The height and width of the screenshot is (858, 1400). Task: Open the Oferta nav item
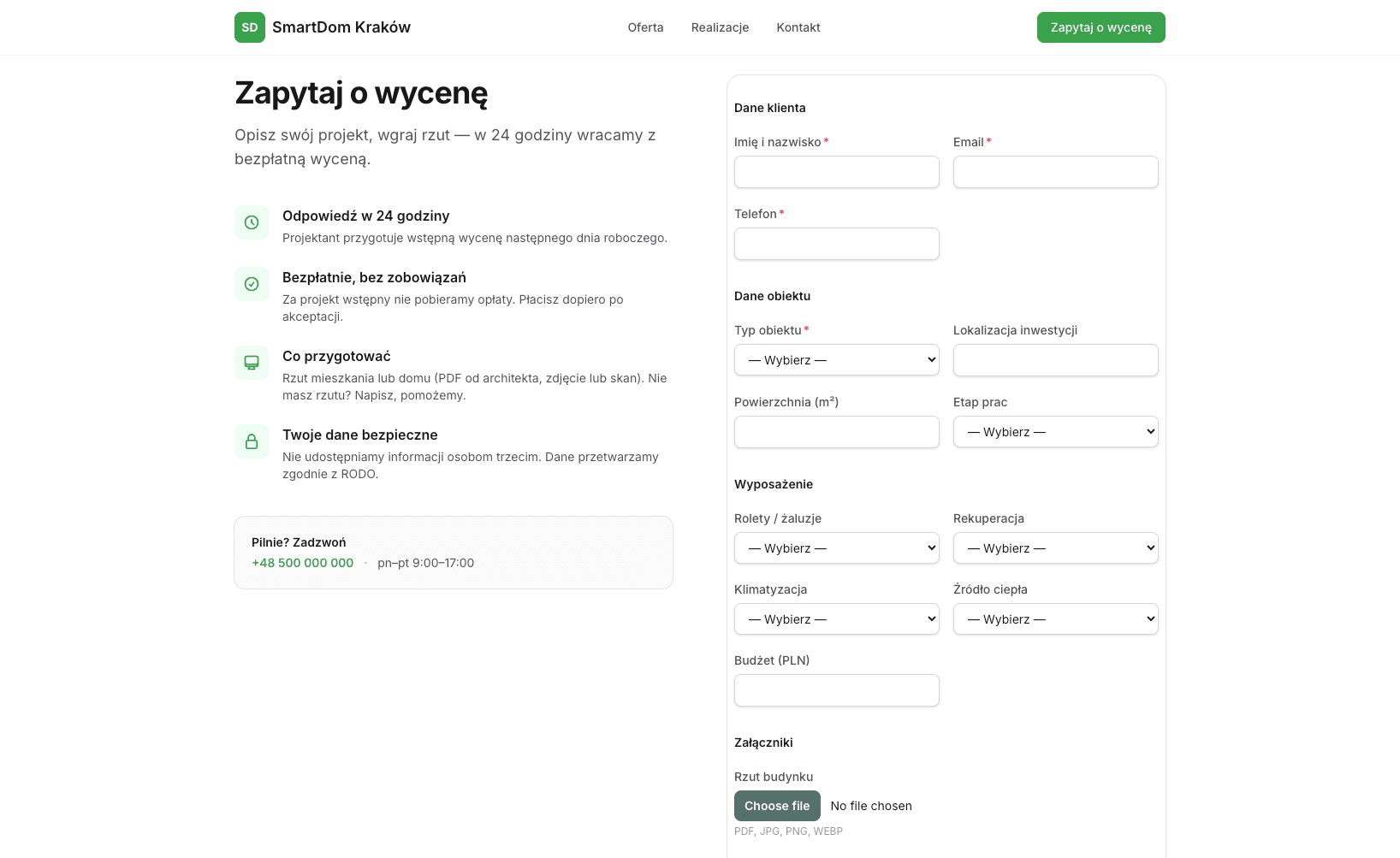(x=645, y=27)
